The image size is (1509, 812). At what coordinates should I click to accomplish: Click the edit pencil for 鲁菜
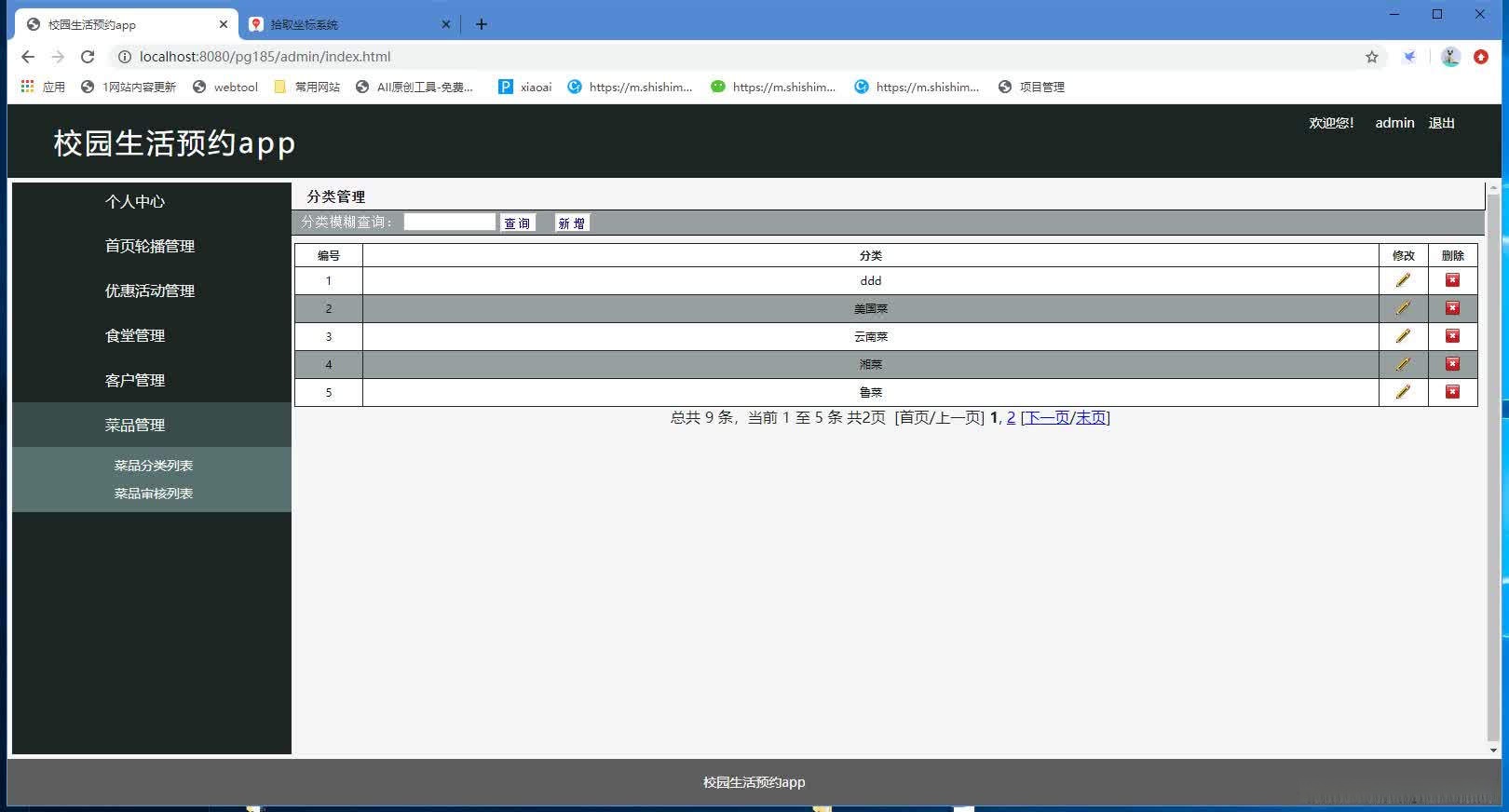1403,392
